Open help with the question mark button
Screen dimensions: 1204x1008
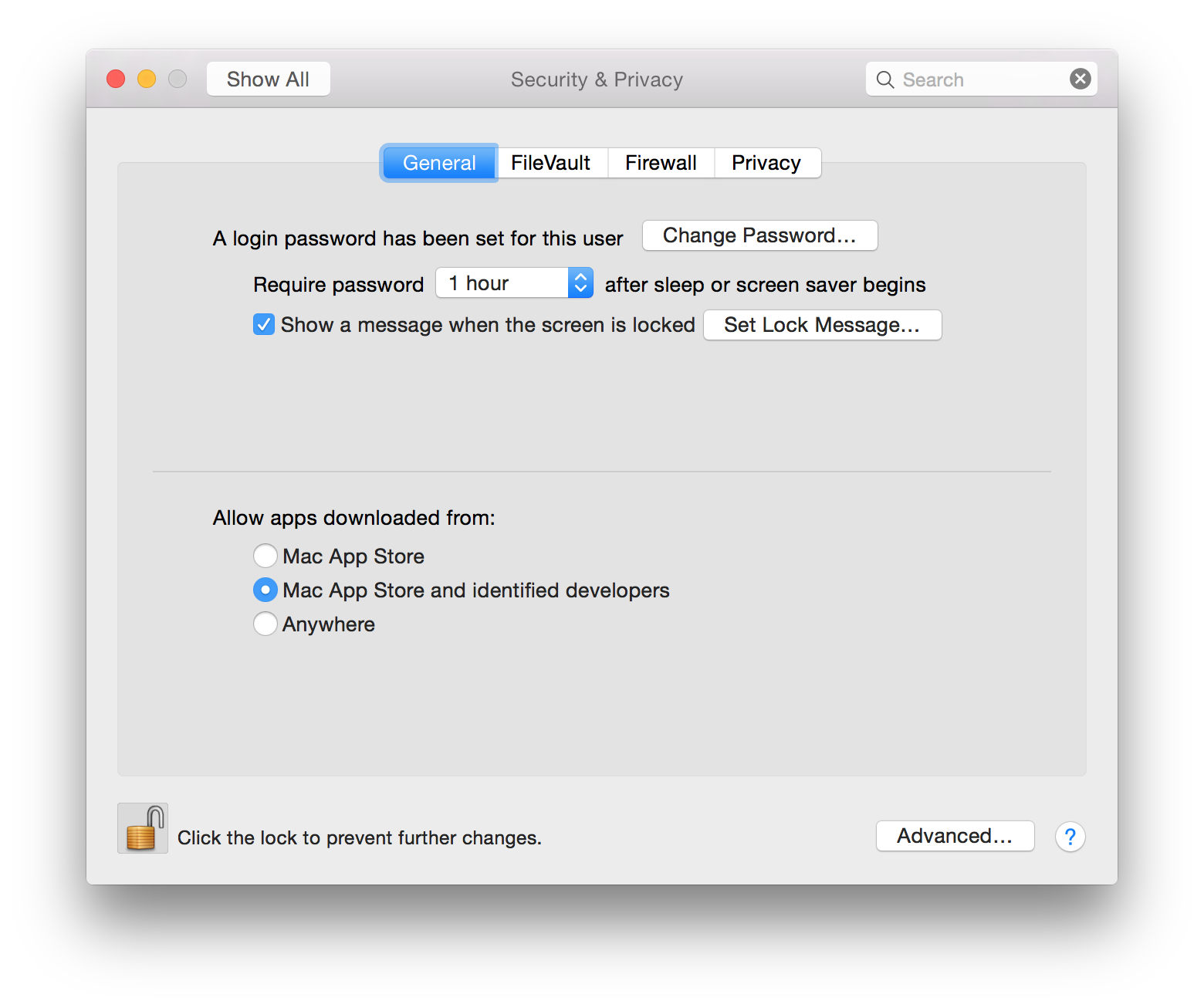(1070, 837)
